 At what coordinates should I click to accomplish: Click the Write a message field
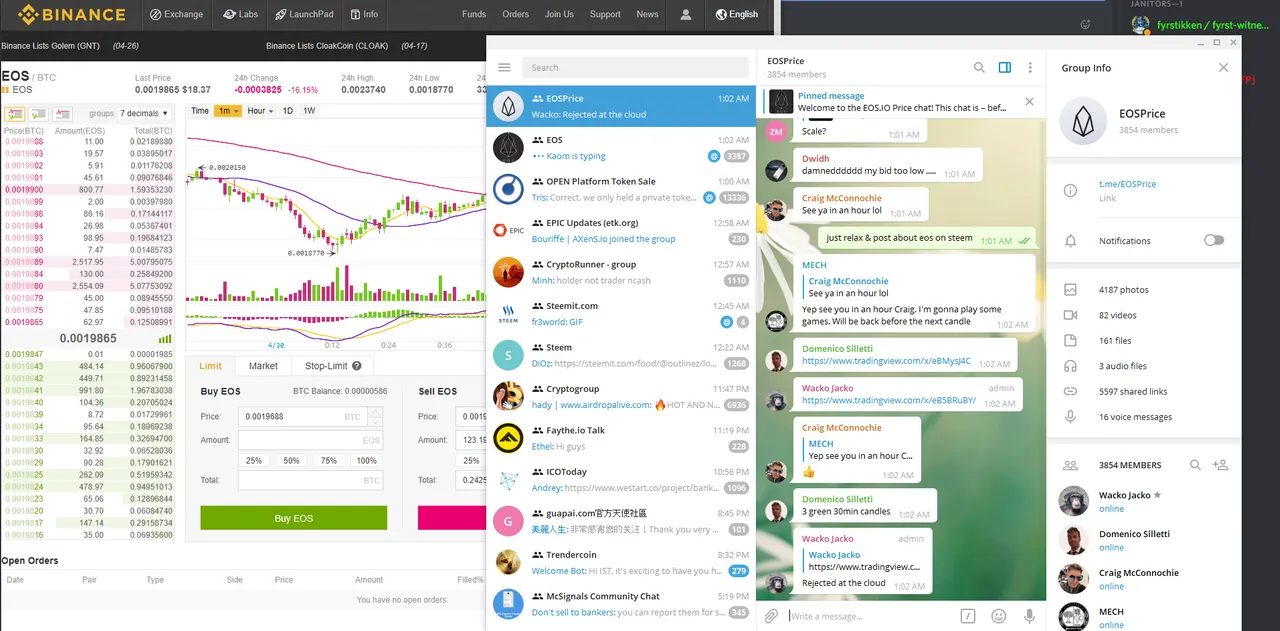[868, 616]
